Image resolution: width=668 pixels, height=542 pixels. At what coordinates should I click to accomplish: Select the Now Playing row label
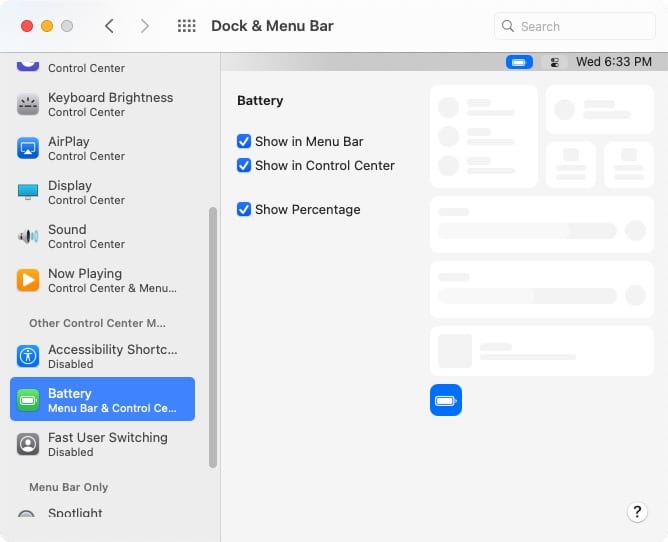(85, 273)
